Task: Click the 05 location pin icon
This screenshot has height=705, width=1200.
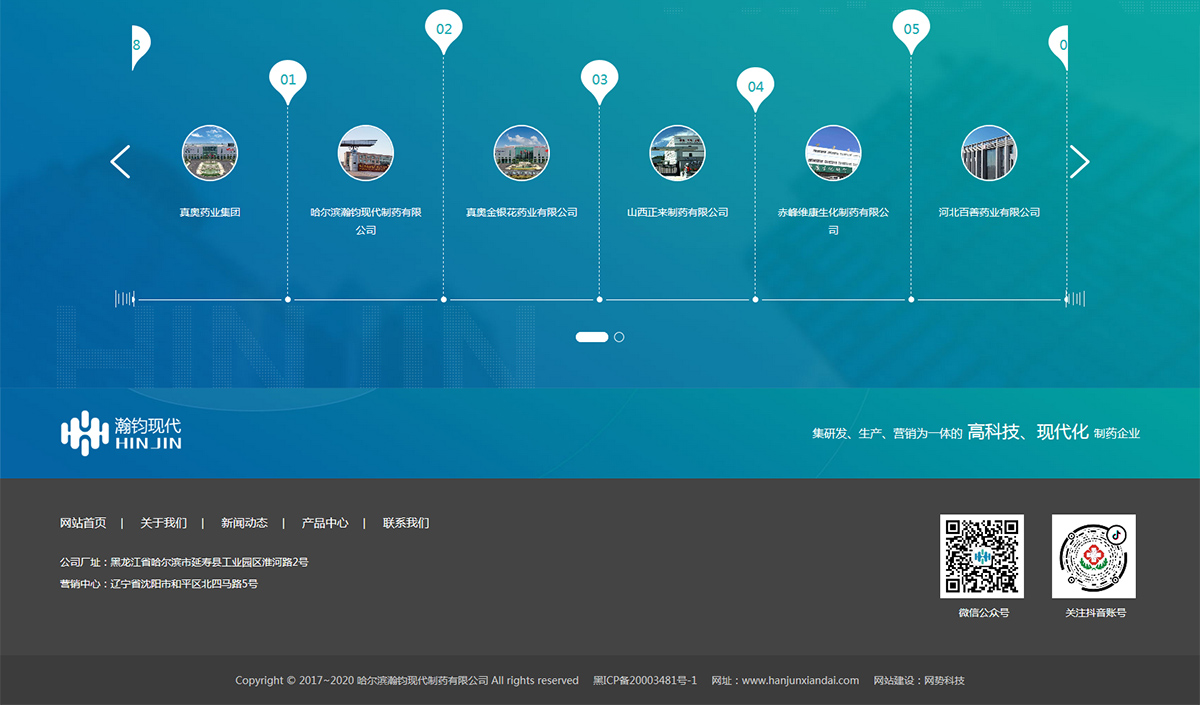Action: (911, 29)
